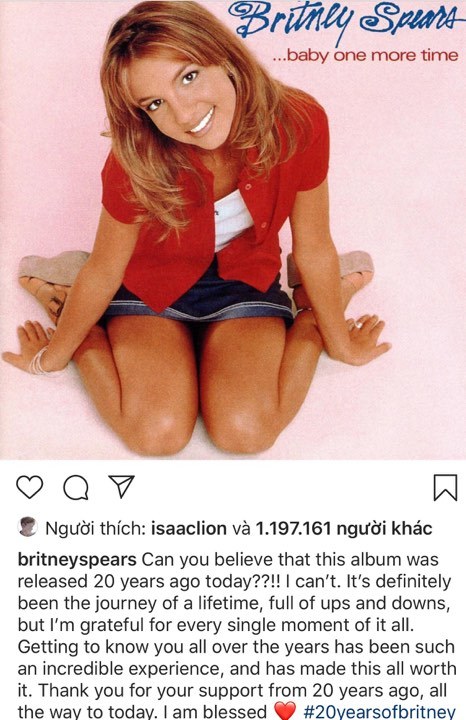Open the britneyspears username in the caption
Image resolution: width=466 pixels, height=720 pixels.
tap(77, 560)
